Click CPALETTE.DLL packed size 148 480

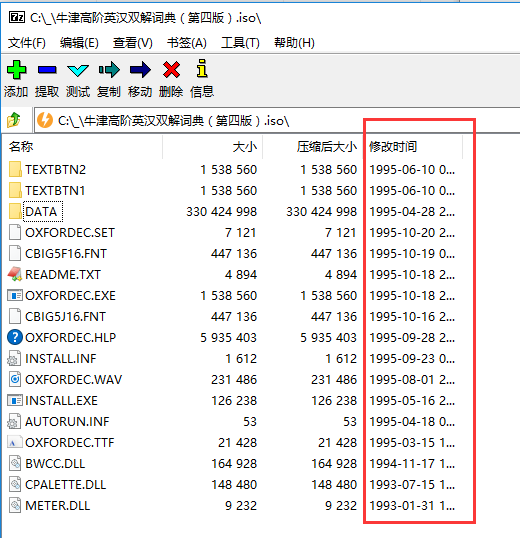[334, 484]
